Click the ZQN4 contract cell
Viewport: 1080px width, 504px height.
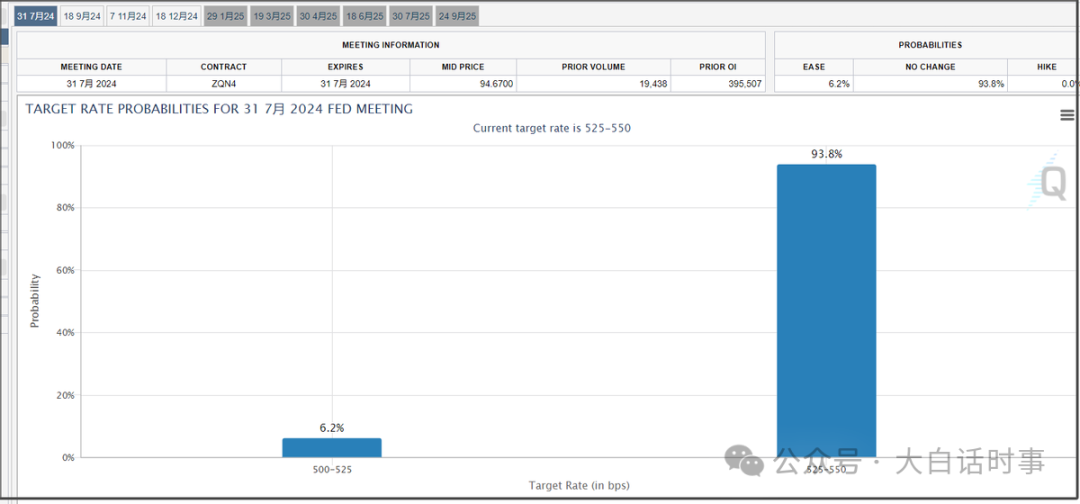tap(224, 84)
